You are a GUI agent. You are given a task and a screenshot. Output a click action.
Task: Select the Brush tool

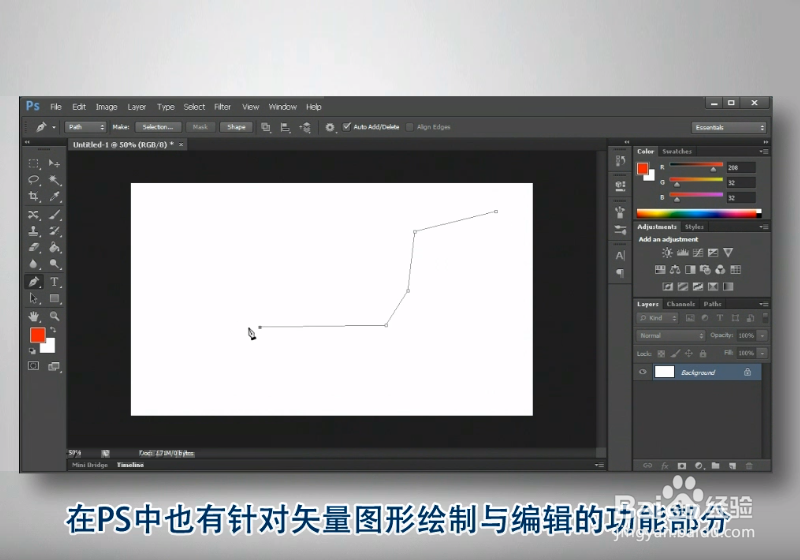coord(54,214)
